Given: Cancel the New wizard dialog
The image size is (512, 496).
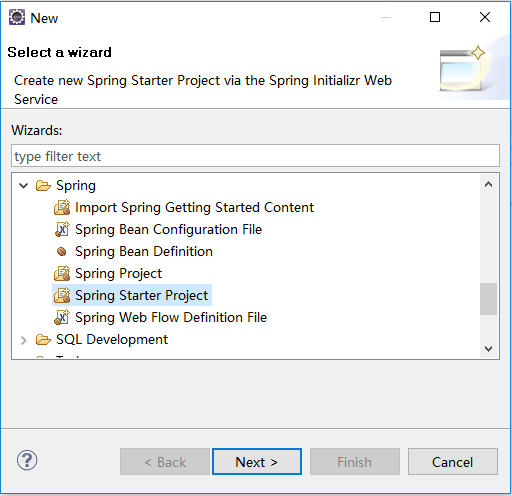Looking at the screenshot, I should point(453,462).
